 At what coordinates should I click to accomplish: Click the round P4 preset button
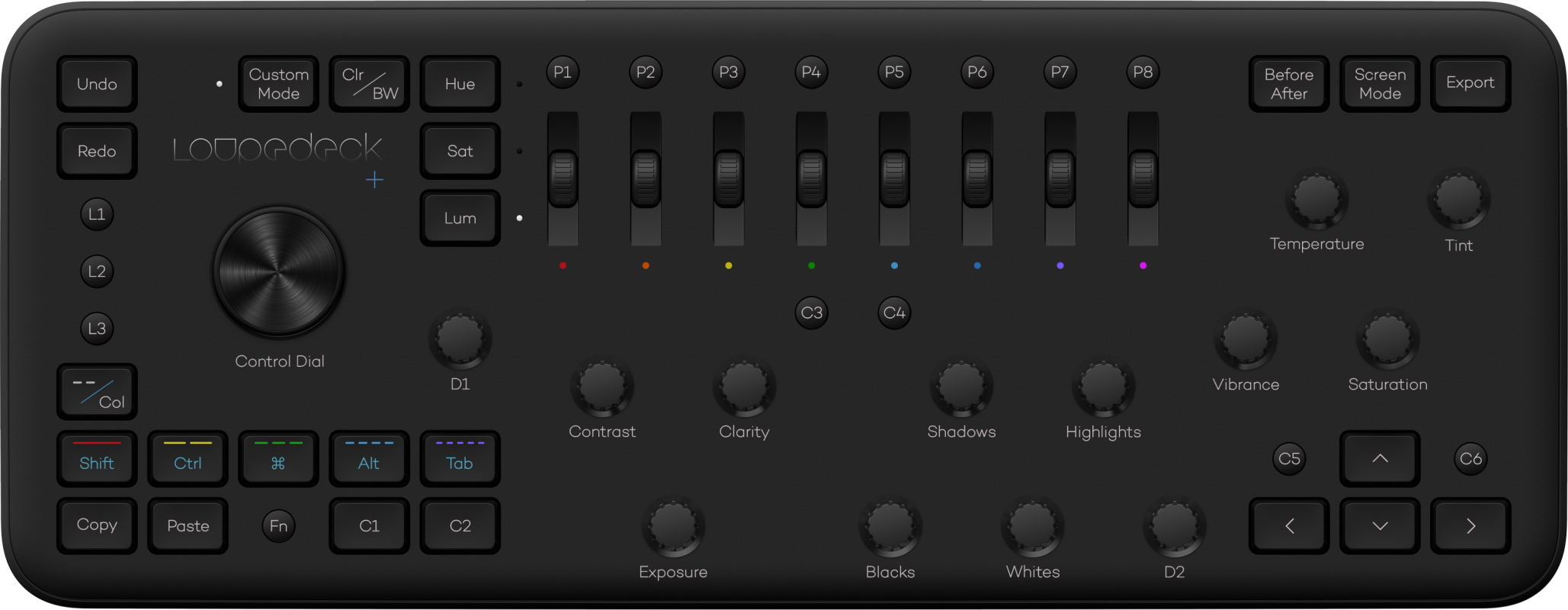811,72
